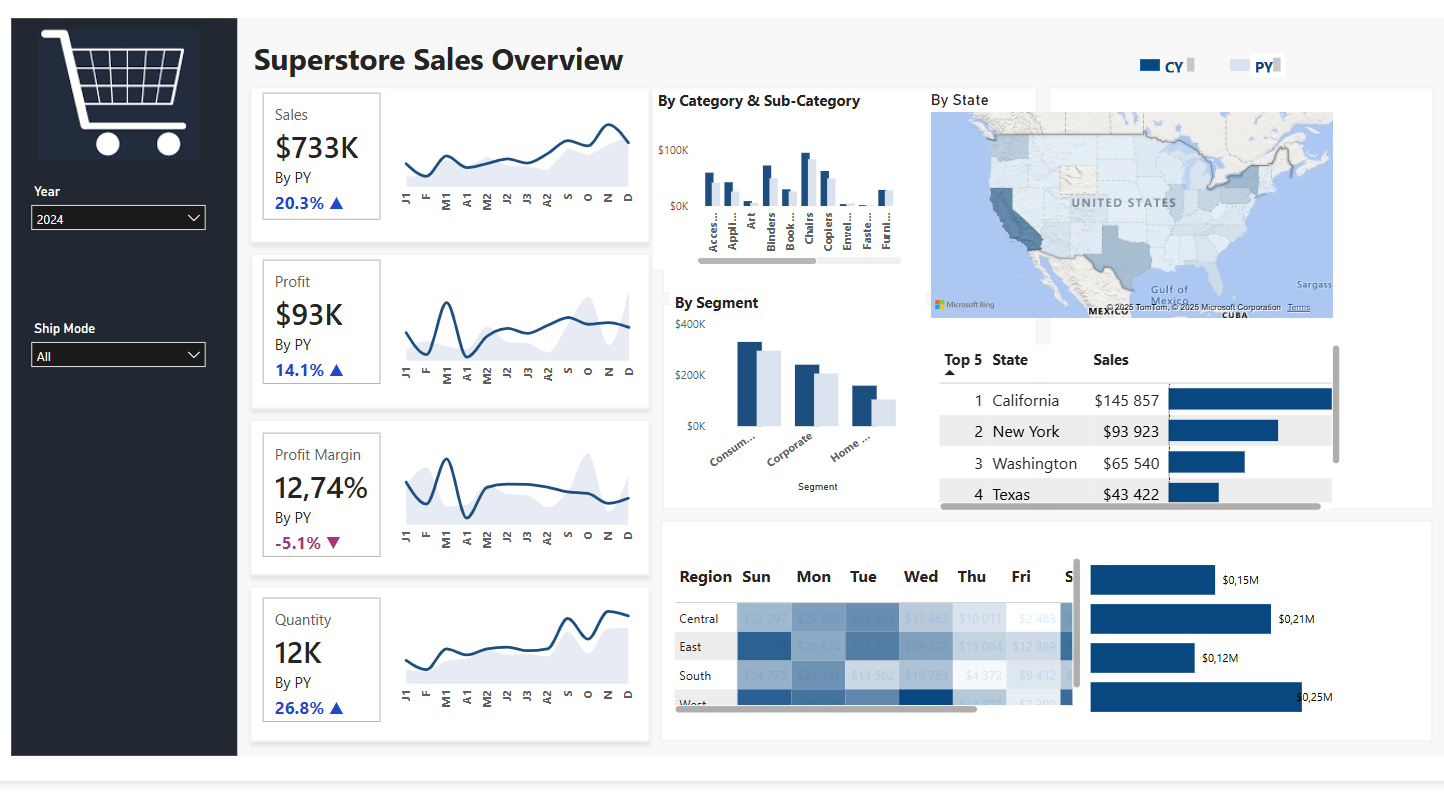Click the sort arrow under Top 5
1444x809 pixels.
949,373
